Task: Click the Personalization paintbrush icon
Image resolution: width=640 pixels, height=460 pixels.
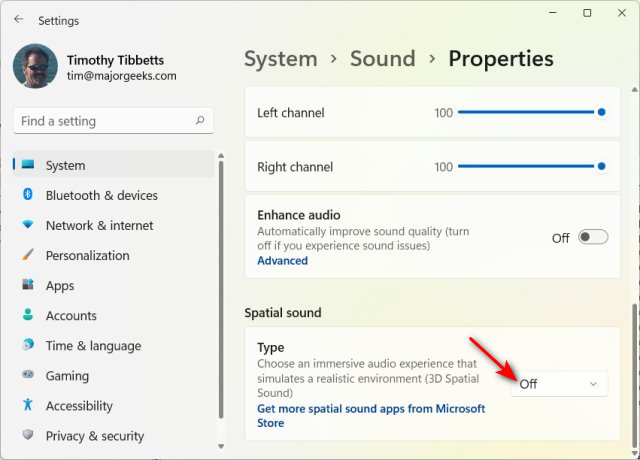Action: coord(28,254)
